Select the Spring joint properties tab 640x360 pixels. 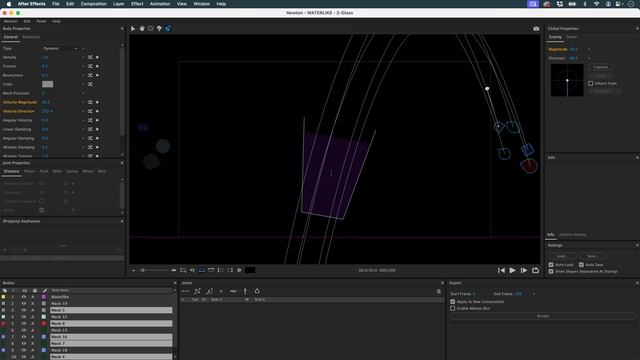[x=72, y=171]
